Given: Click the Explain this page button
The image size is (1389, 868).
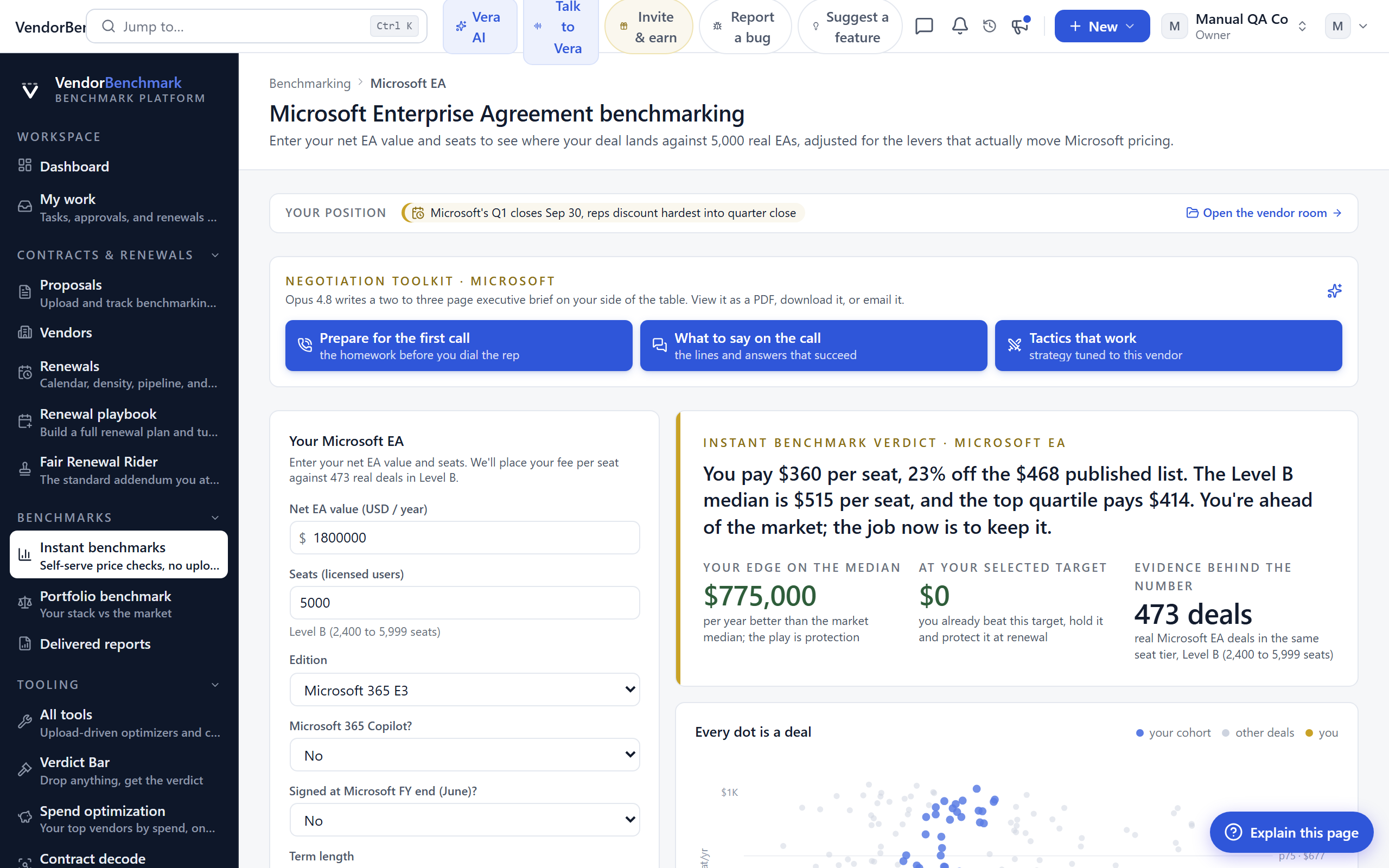Looking at the screenshot, I should point(1291,832).
